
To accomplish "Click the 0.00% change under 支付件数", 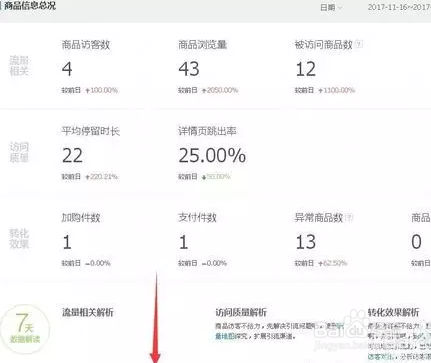I will click(x=214, y=263).
